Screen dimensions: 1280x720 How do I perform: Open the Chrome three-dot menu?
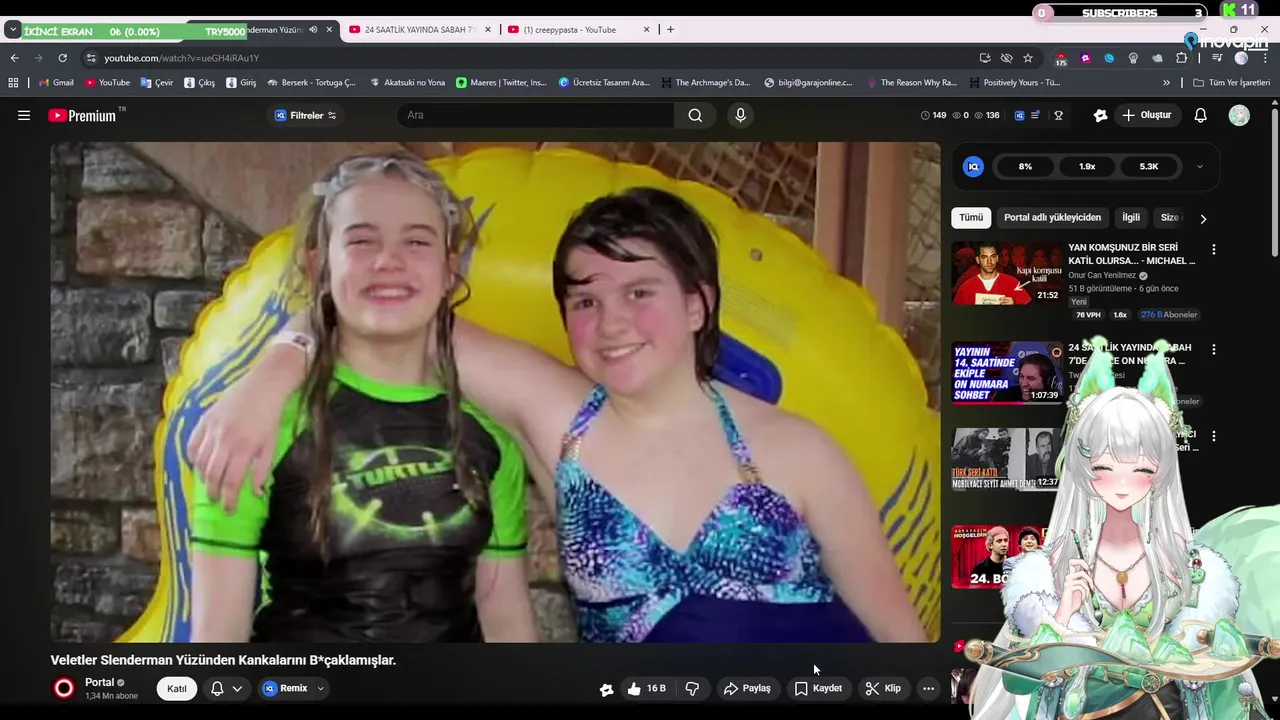pyautogui.click(x=1265, y=58)
